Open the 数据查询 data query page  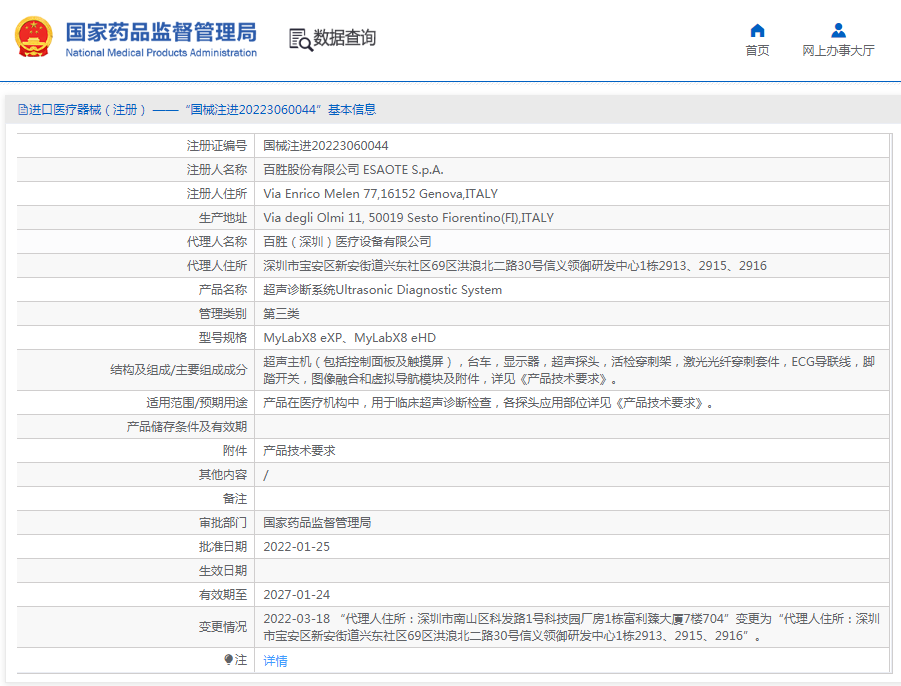pyautogui.click(x=345, y=38)
